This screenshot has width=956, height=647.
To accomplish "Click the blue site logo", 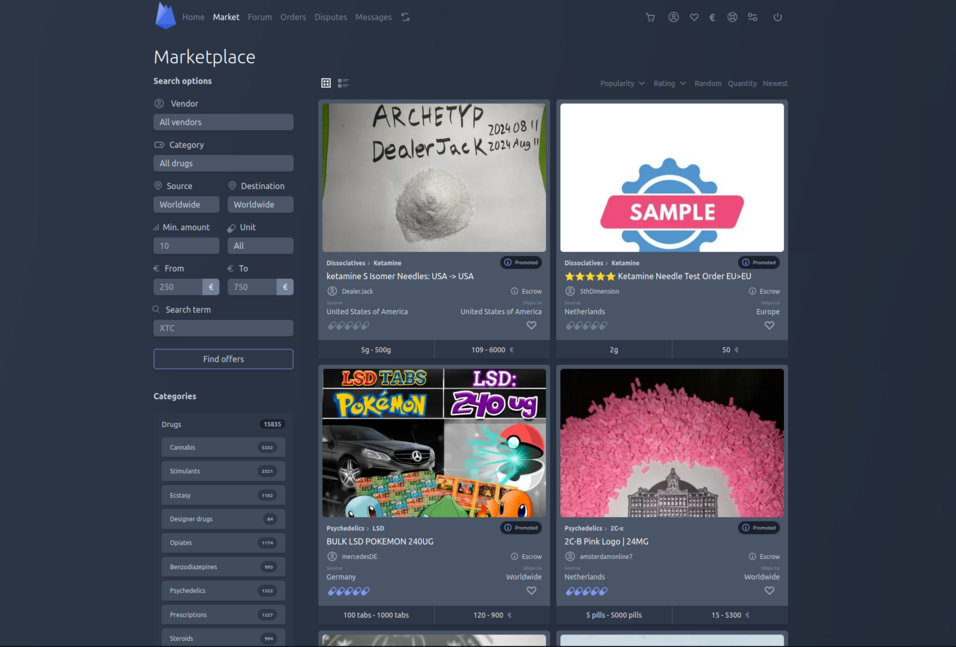I will pos(165,16).
